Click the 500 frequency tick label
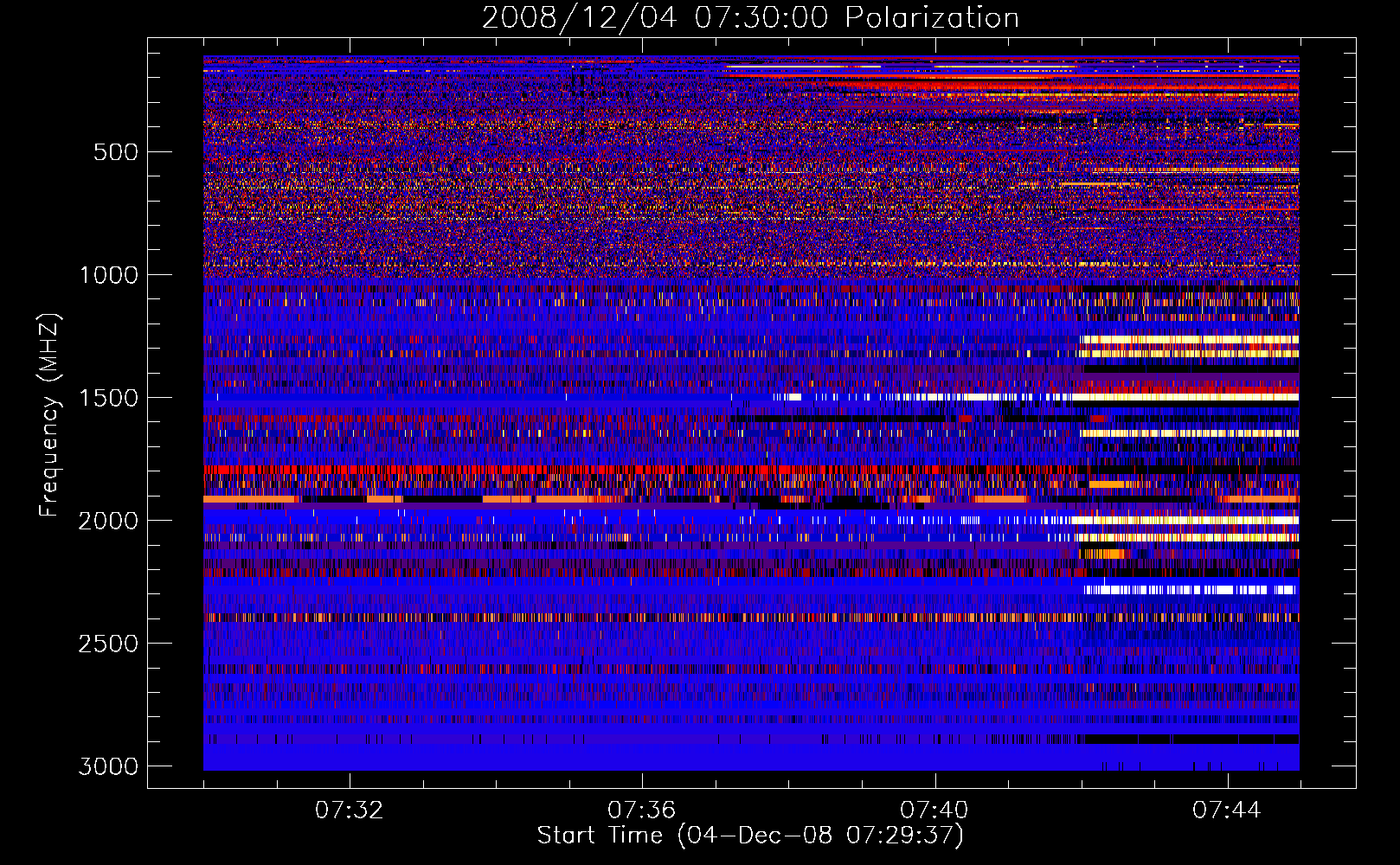The image size is (1400, 865). [115, 152]
